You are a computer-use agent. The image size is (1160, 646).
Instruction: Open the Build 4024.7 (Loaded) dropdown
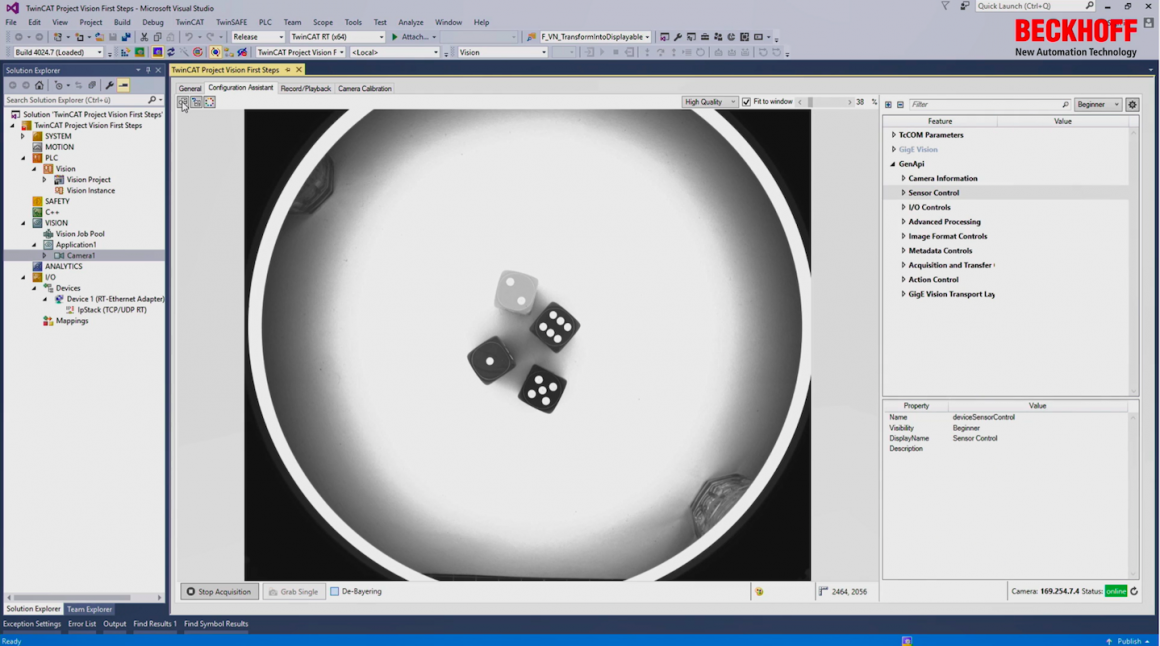(x=58, y=53)
